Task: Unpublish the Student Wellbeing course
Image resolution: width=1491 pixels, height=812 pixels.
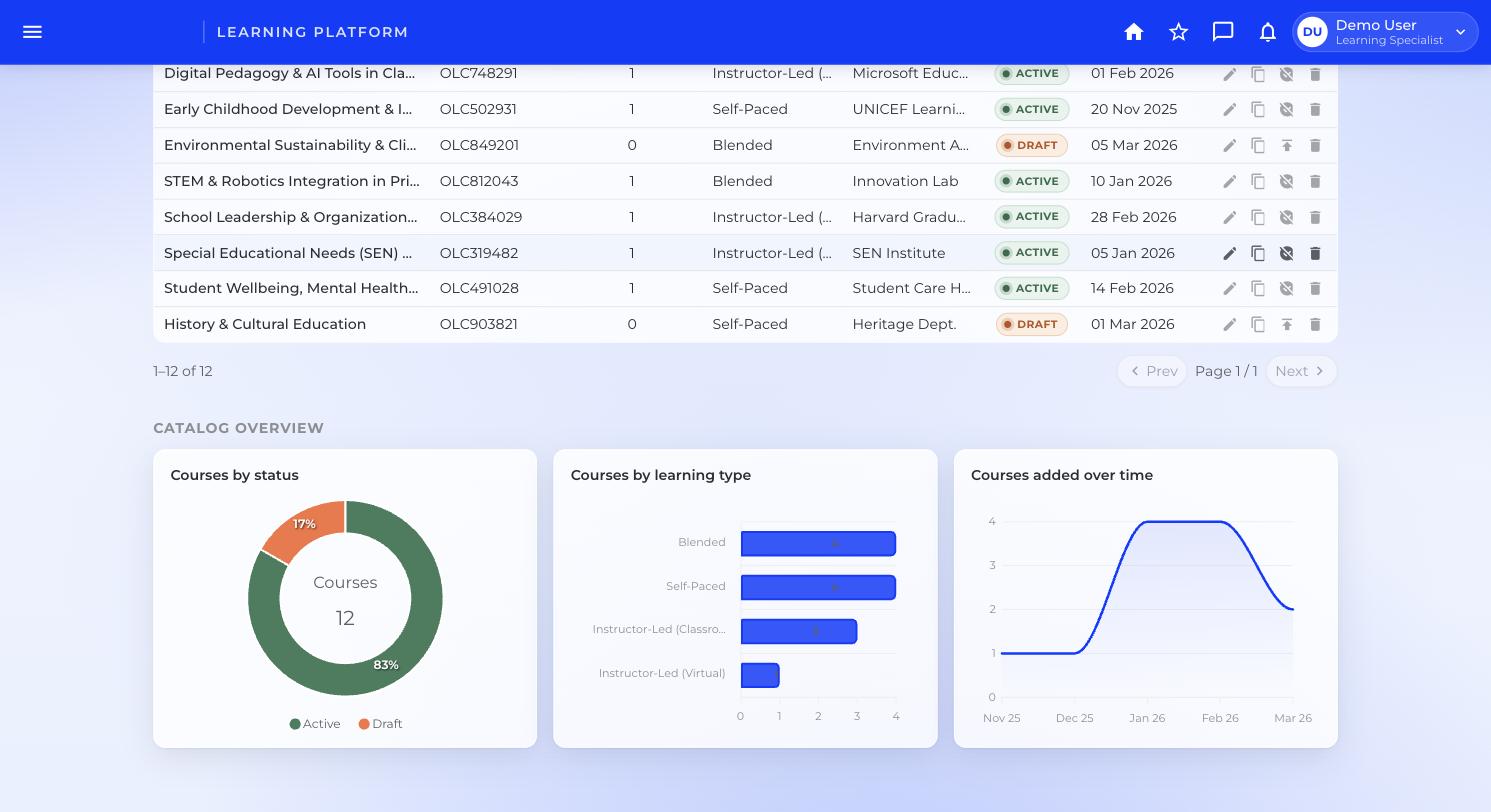Action: [1287, 288]
